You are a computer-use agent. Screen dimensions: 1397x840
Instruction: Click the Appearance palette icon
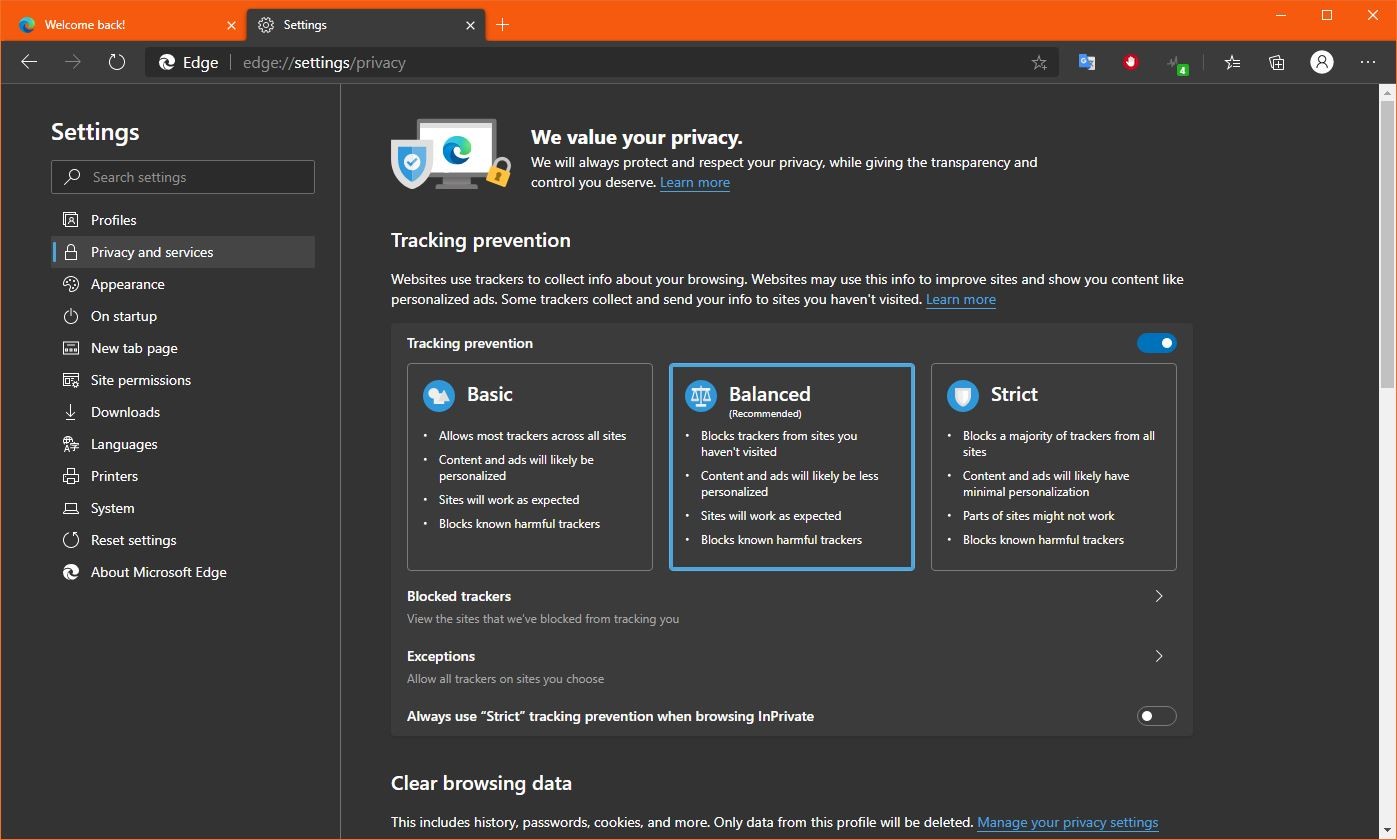(x=70, y=284)
